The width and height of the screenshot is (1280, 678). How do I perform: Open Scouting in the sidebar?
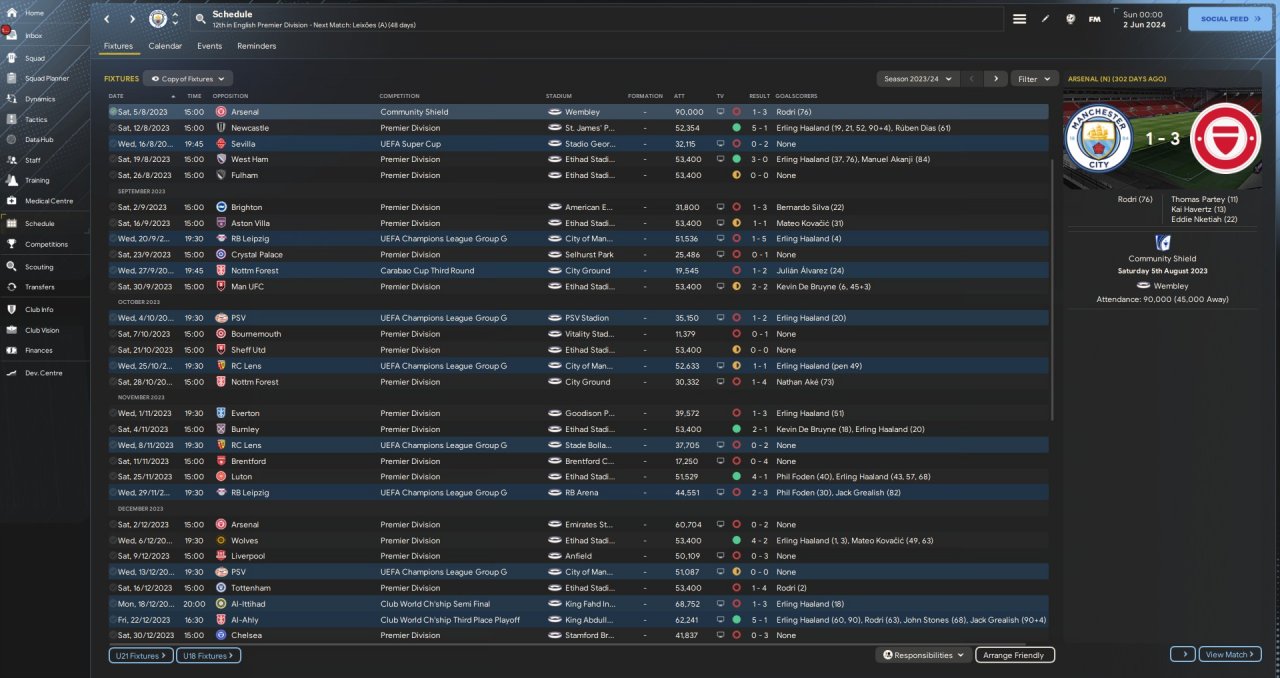(39, 267)
